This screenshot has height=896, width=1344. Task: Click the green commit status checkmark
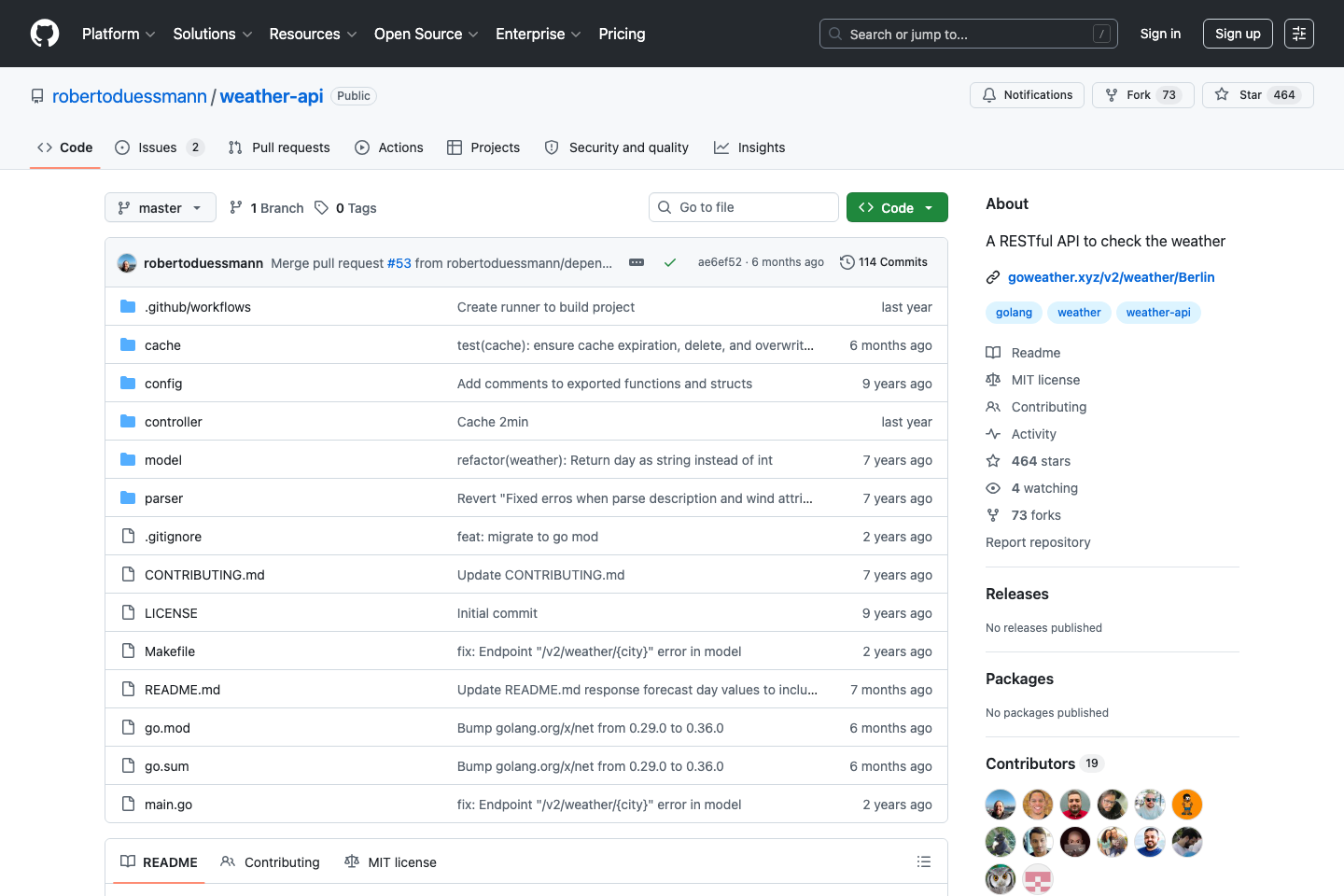click(670, 262)
